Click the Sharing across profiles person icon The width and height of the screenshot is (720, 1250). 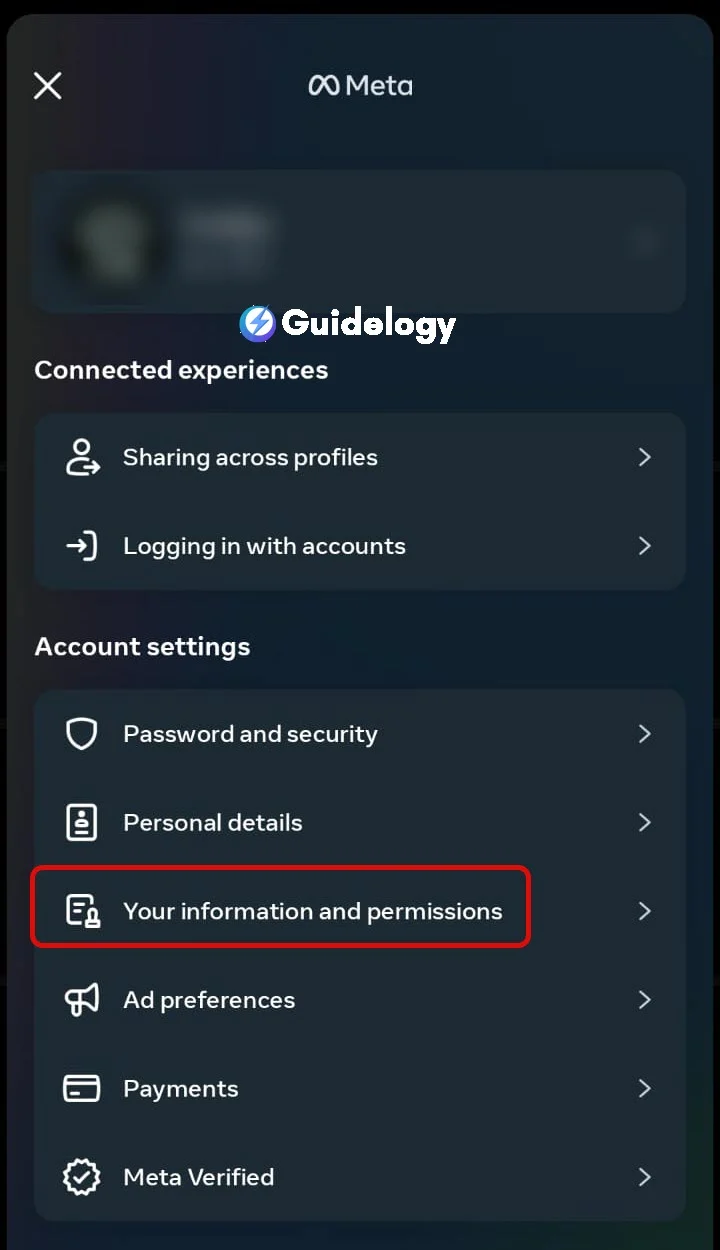pos(82,457)
